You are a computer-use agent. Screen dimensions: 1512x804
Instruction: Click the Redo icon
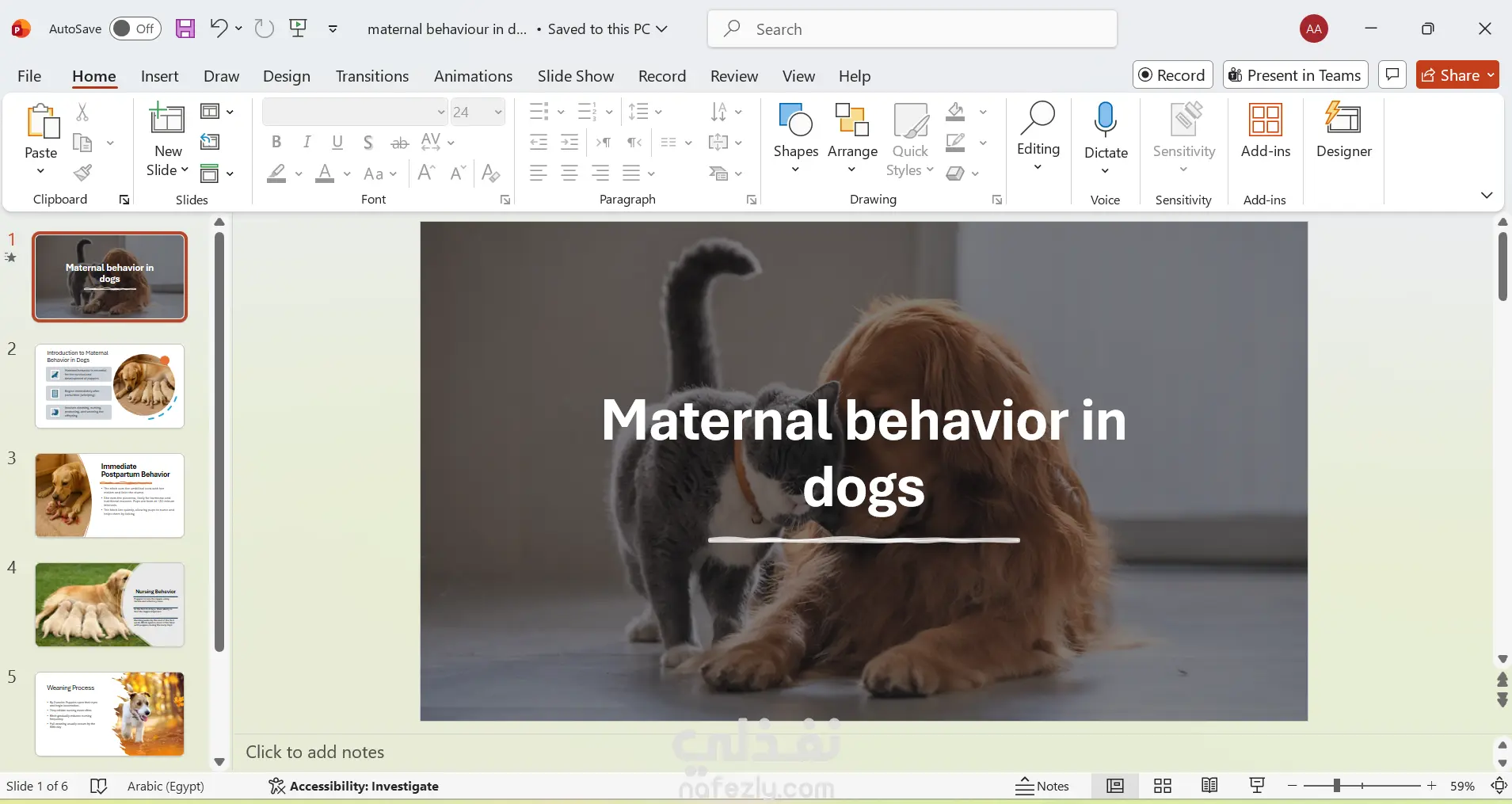coord(264,29)
